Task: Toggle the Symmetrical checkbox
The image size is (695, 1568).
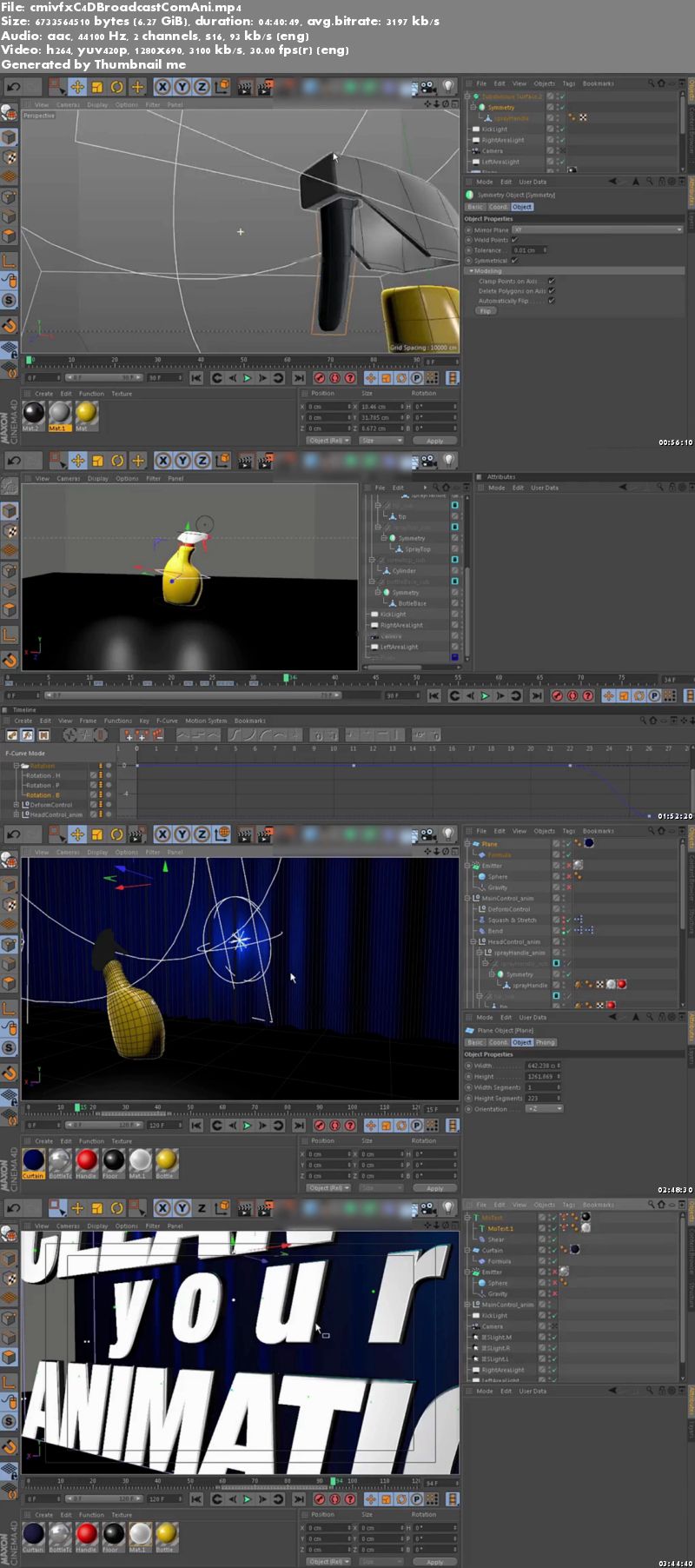Action: click(x=515, y=260)
